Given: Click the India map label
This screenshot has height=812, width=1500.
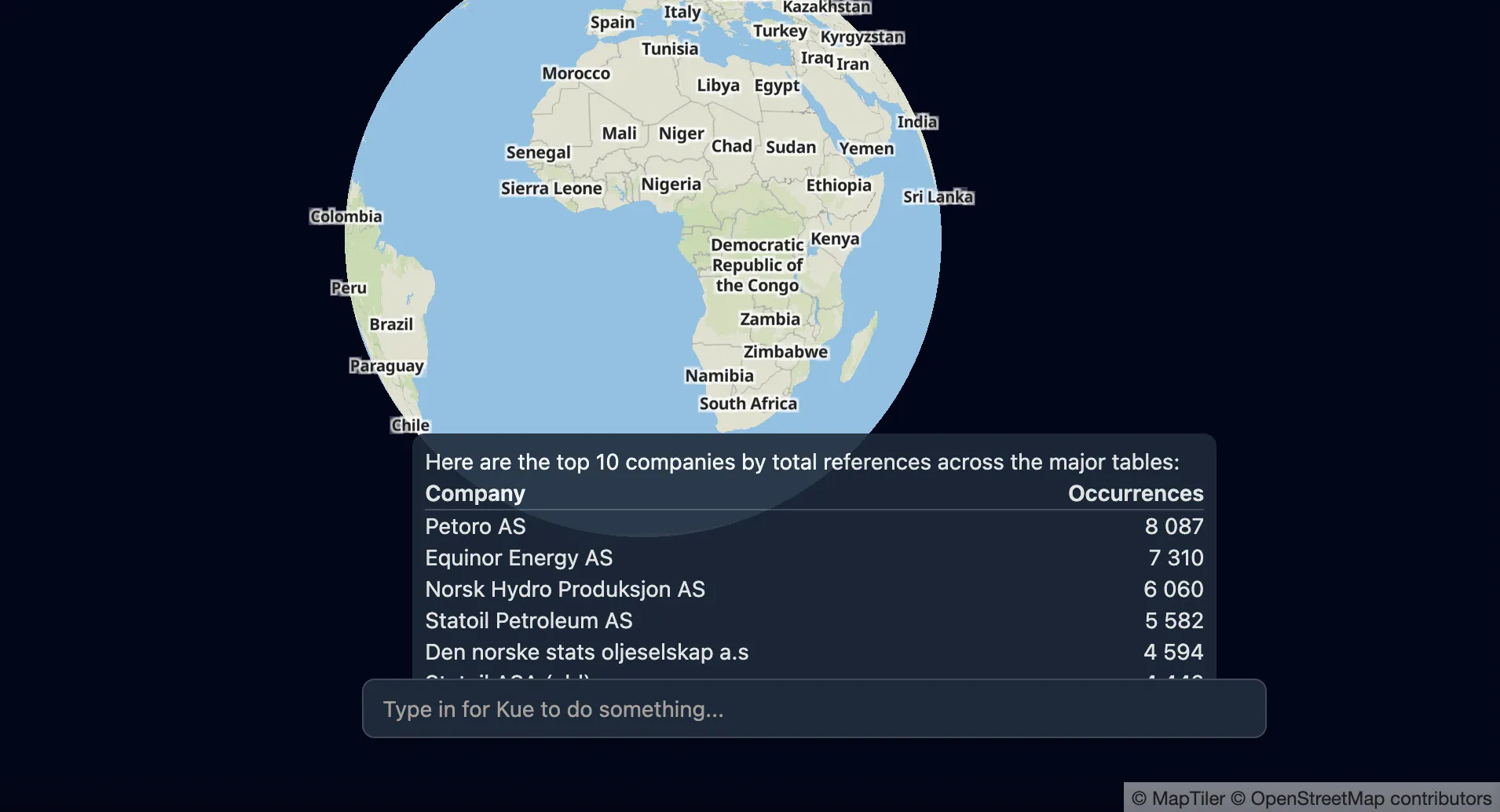Looking at the screenshot, I should tap(917, 122).
